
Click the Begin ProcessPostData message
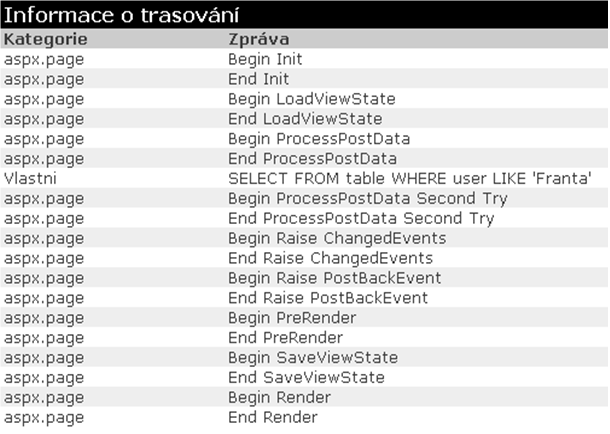click(319, 139)
